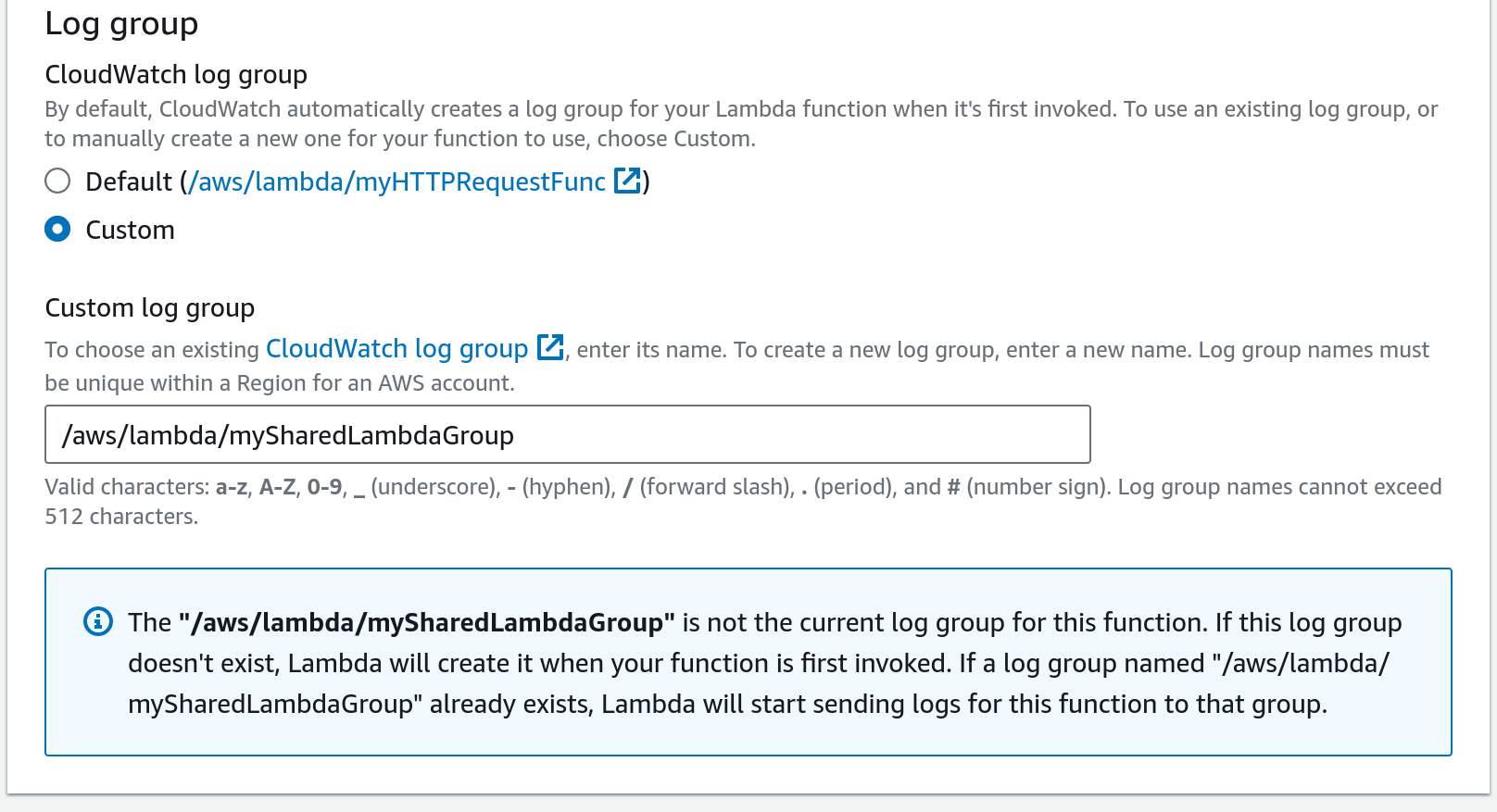This screenshot has height=812, width=1497.
Task: Click the "Default" radio label text
Action: [x=129, y=181]
